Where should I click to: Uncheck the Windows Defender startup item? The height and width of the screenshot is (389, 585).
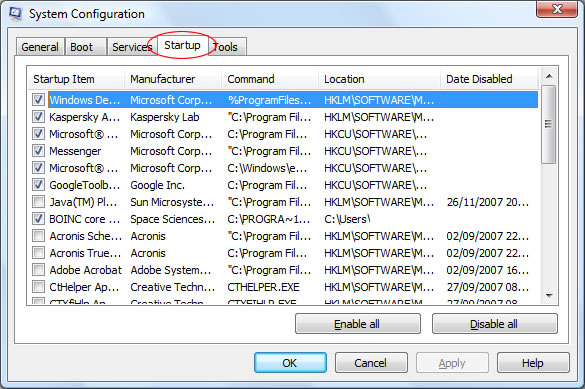click(38, 100)
